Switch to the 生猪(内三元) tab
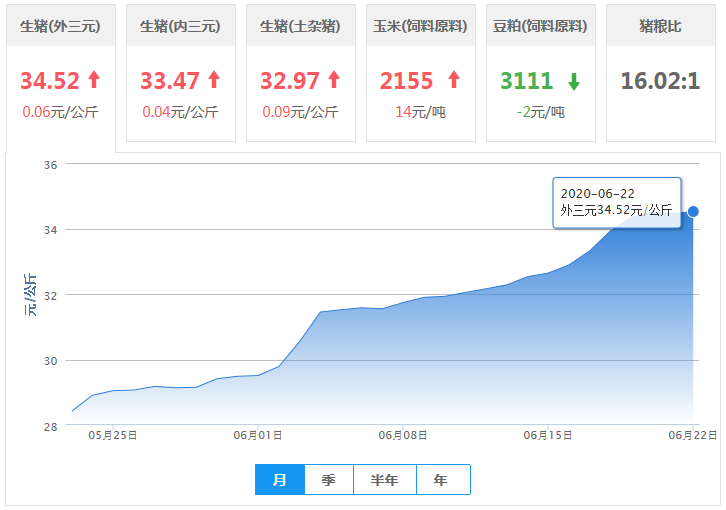 point(180,26)
